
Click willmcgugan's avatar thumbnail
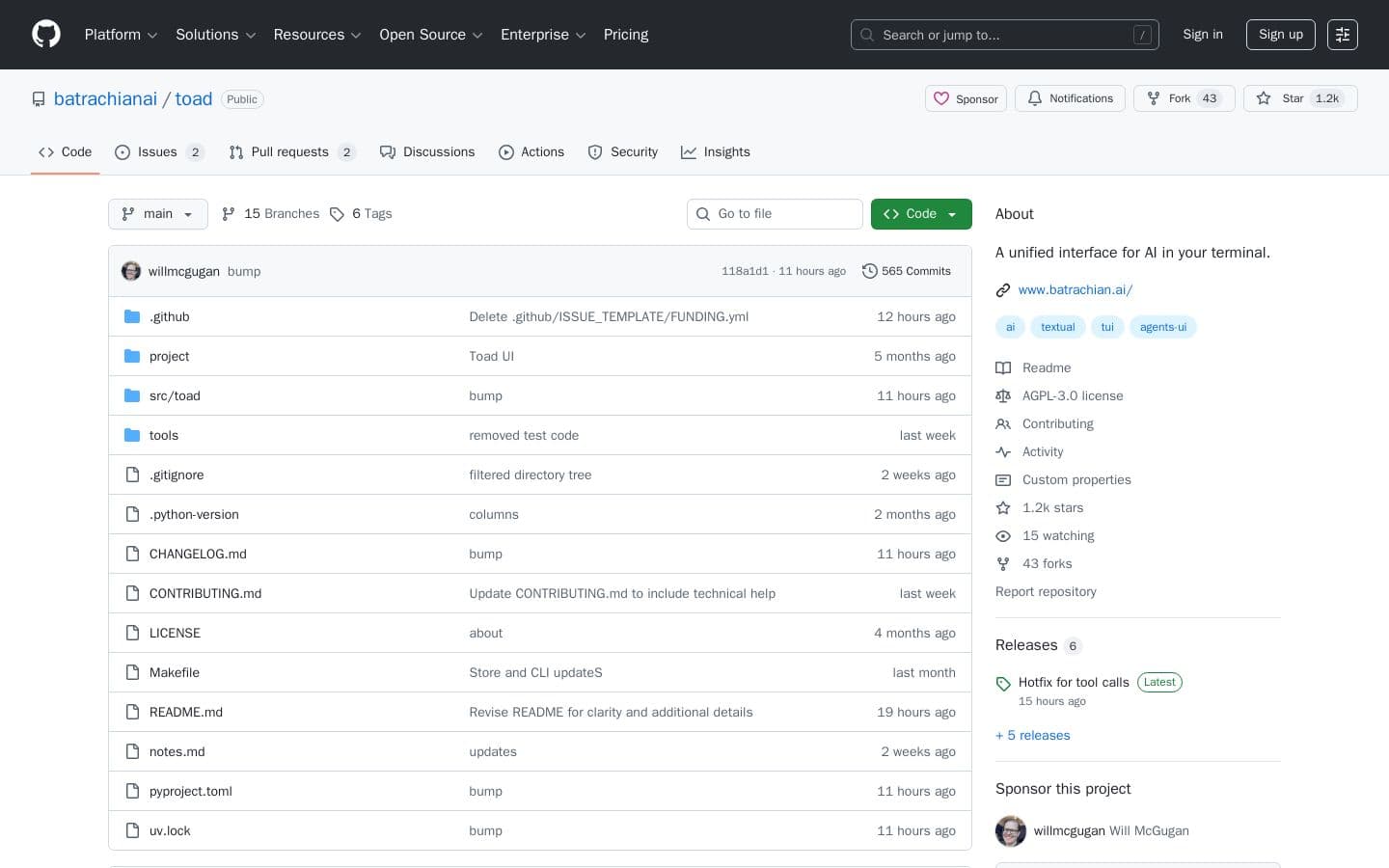click(x=131, y=271)
